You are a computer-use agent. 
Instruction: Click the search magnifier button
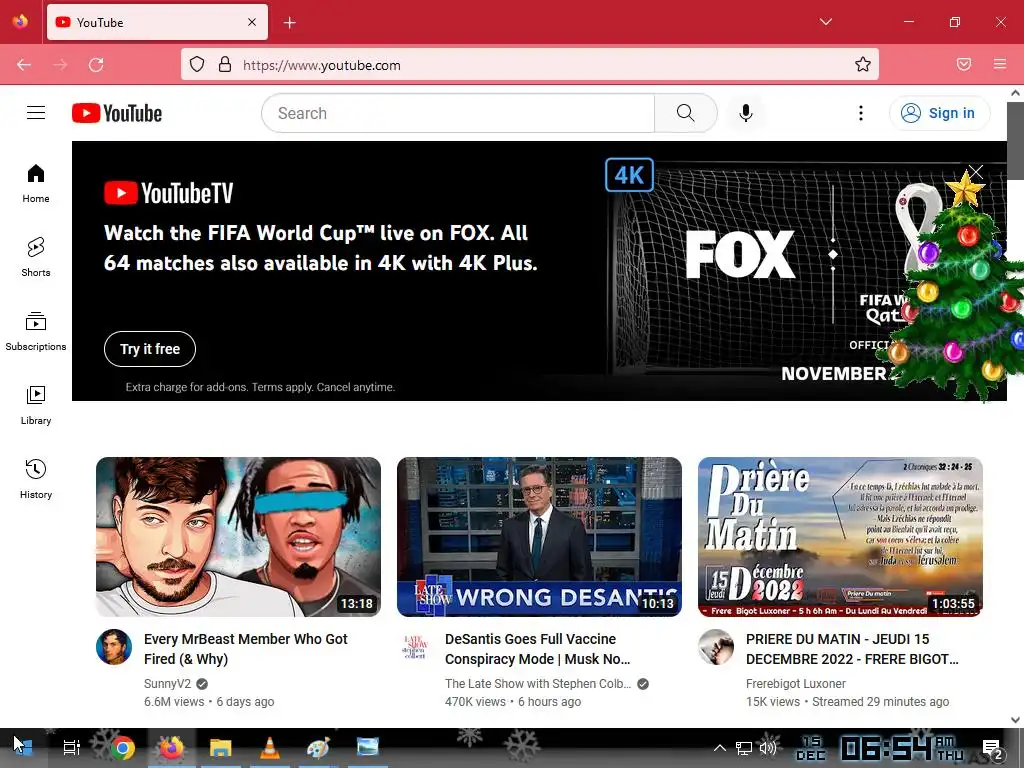(x=686, y=113)
